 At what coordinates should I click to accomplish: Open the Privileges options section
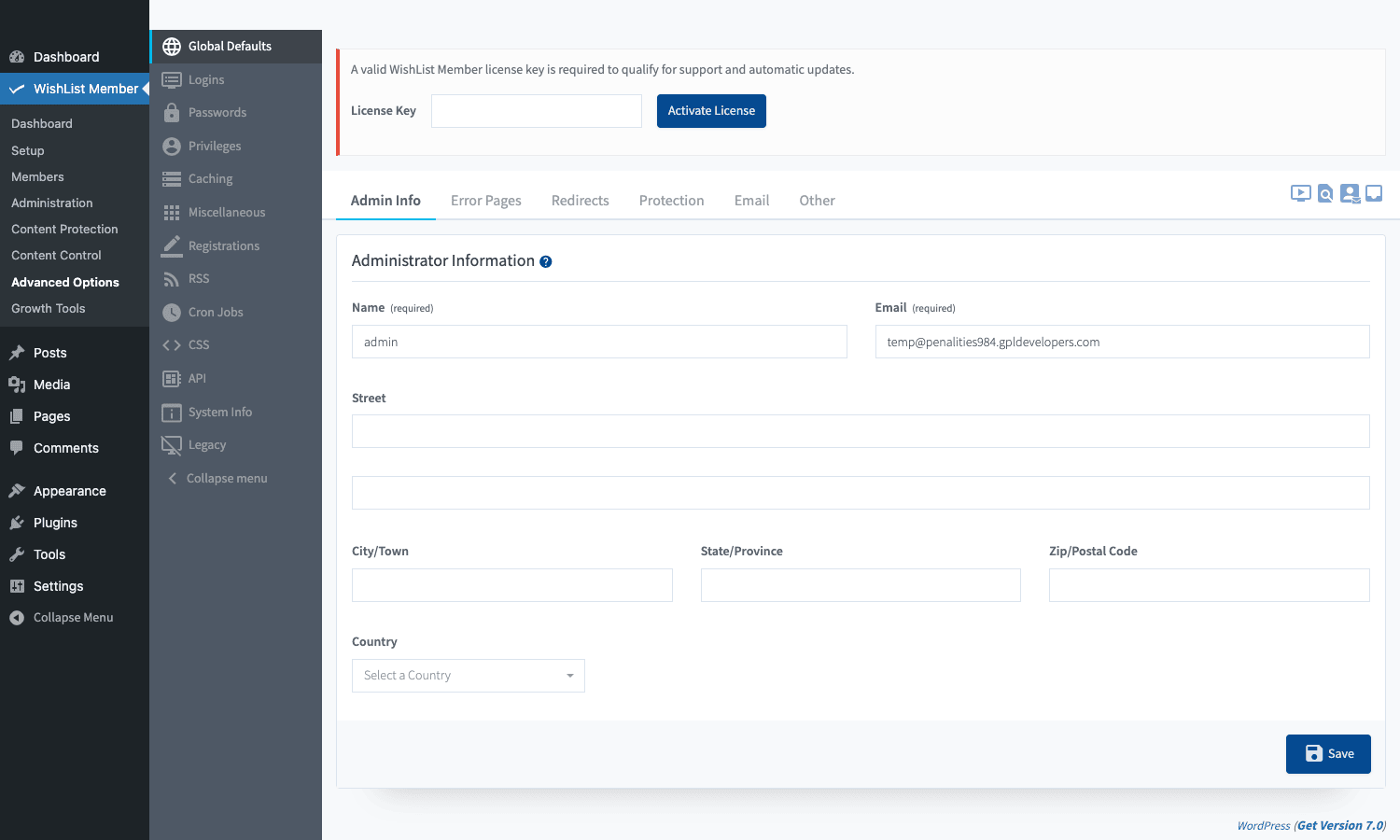pyautogui.click(x=236, y=147)
